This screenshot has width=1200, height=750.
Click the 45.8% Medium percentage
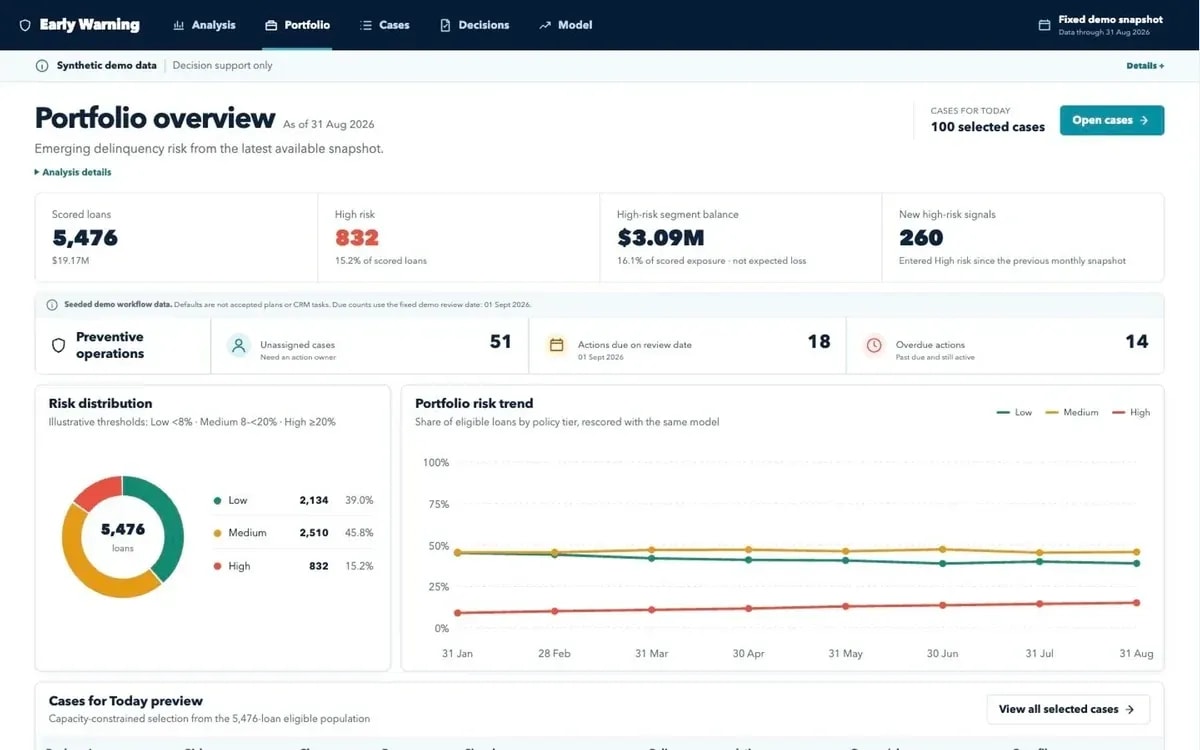tap(359, 533)
